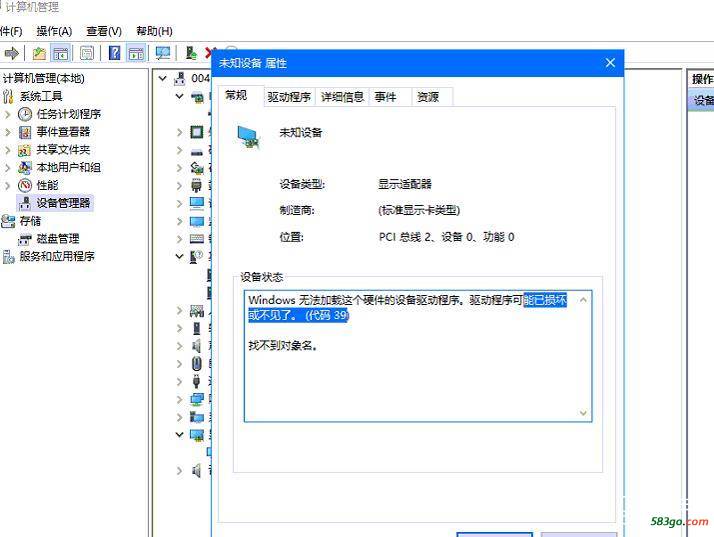Expand the 任务计划程序 node arrow
Viewport: 714px width, 537px height.
point(7,114)
